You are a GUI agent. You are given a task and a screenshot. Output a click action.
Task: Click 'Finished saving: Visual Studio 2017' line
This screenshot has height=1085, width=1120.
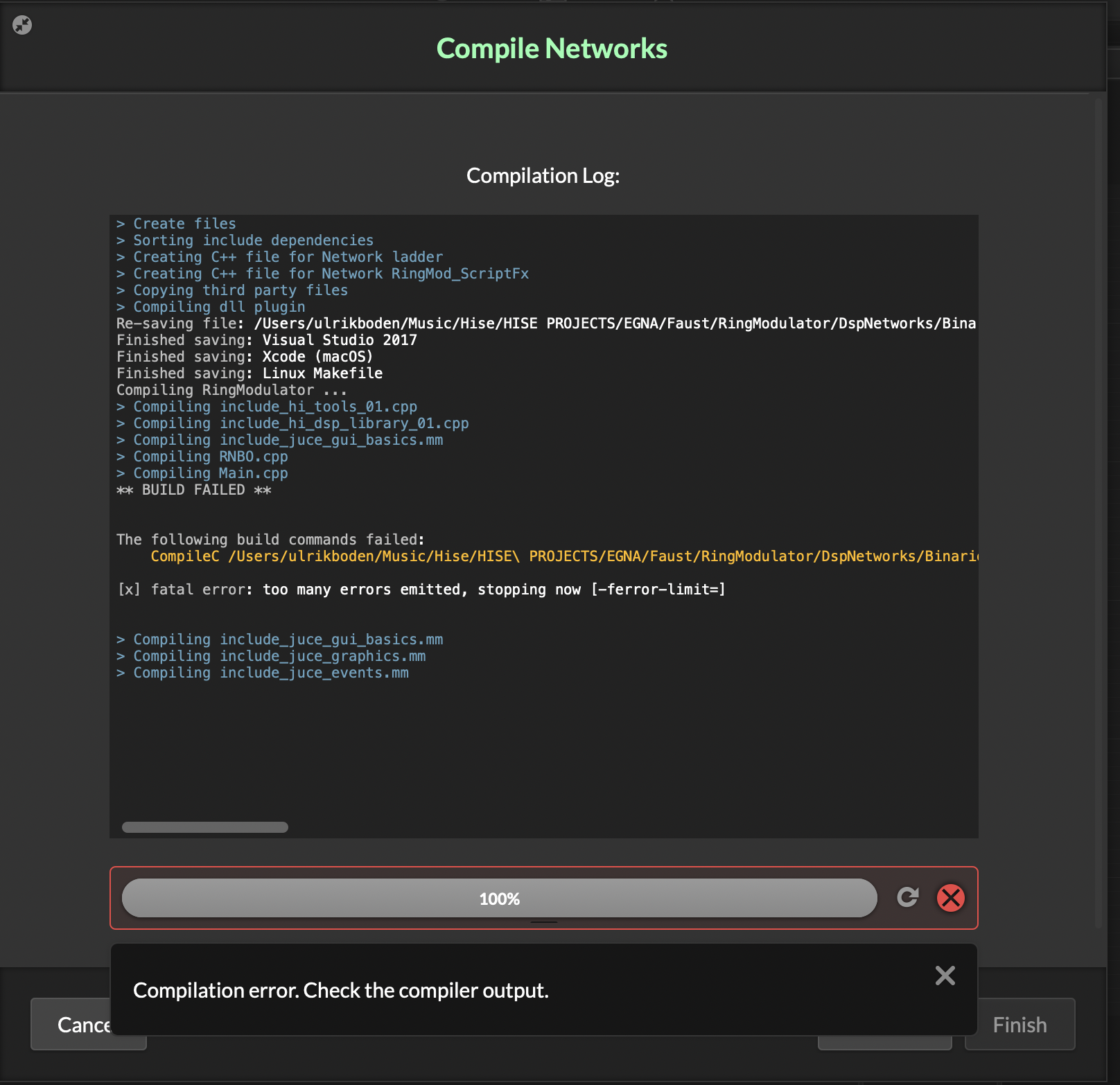(267, 340)
